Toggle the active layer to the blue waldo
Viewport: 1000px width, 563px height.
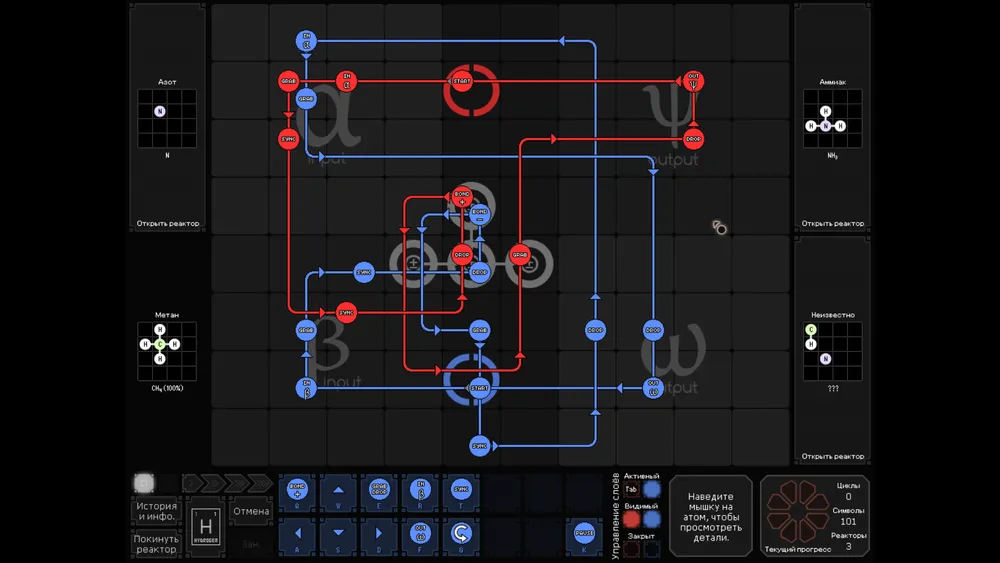pyautogui.click(x=652, y=490)
